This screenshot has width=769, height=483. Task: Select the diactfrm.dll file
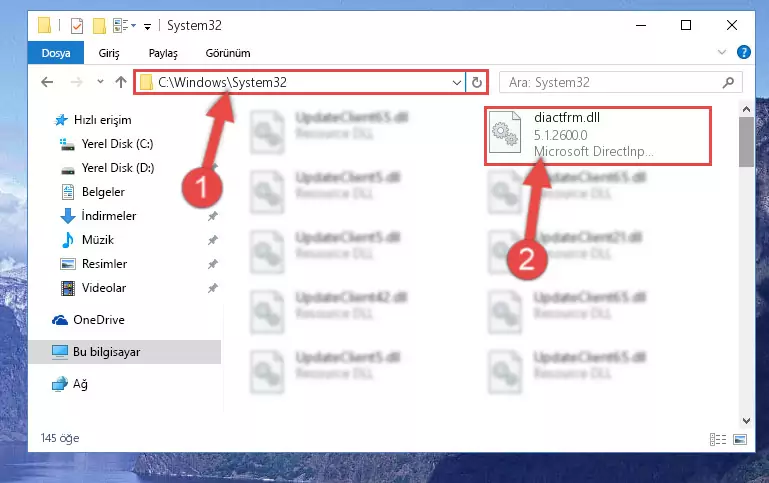598,135
